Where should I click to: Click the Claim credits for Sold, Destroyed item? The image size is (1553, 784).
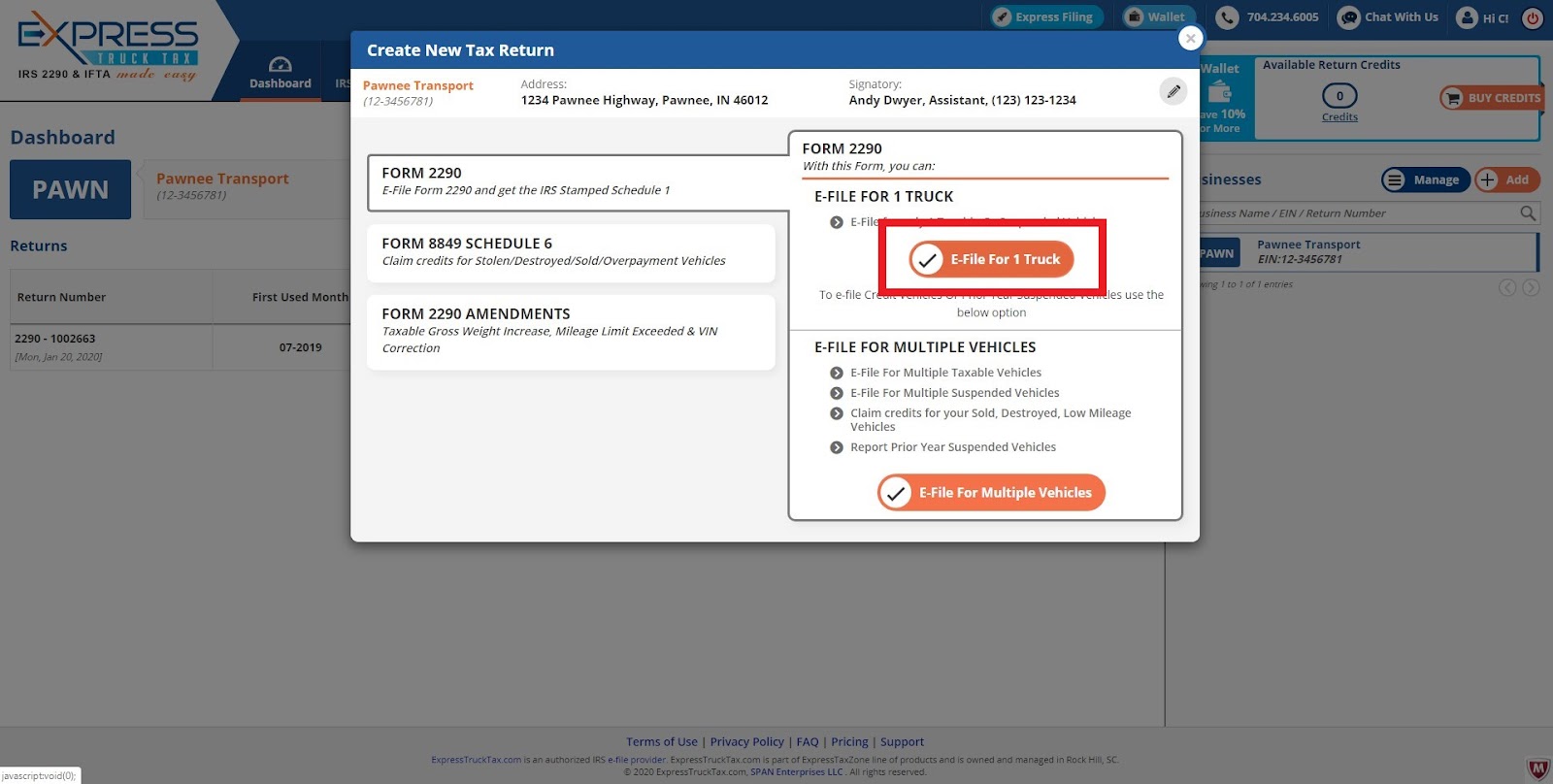pyautogui.click(x=990, y=420)
